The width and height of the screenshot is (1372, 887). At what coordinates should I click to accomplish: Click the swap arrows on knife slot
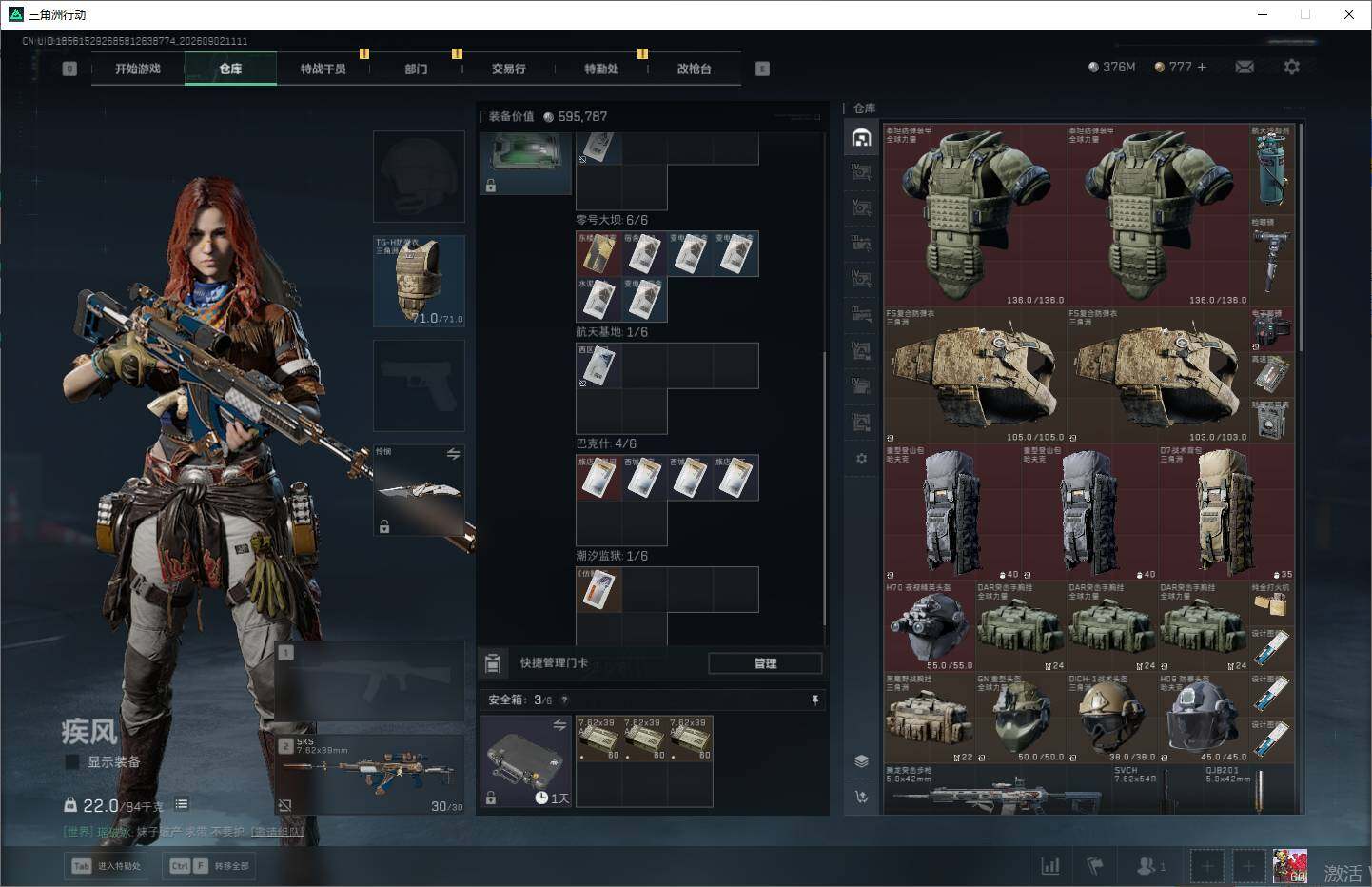tap(453, 454)
